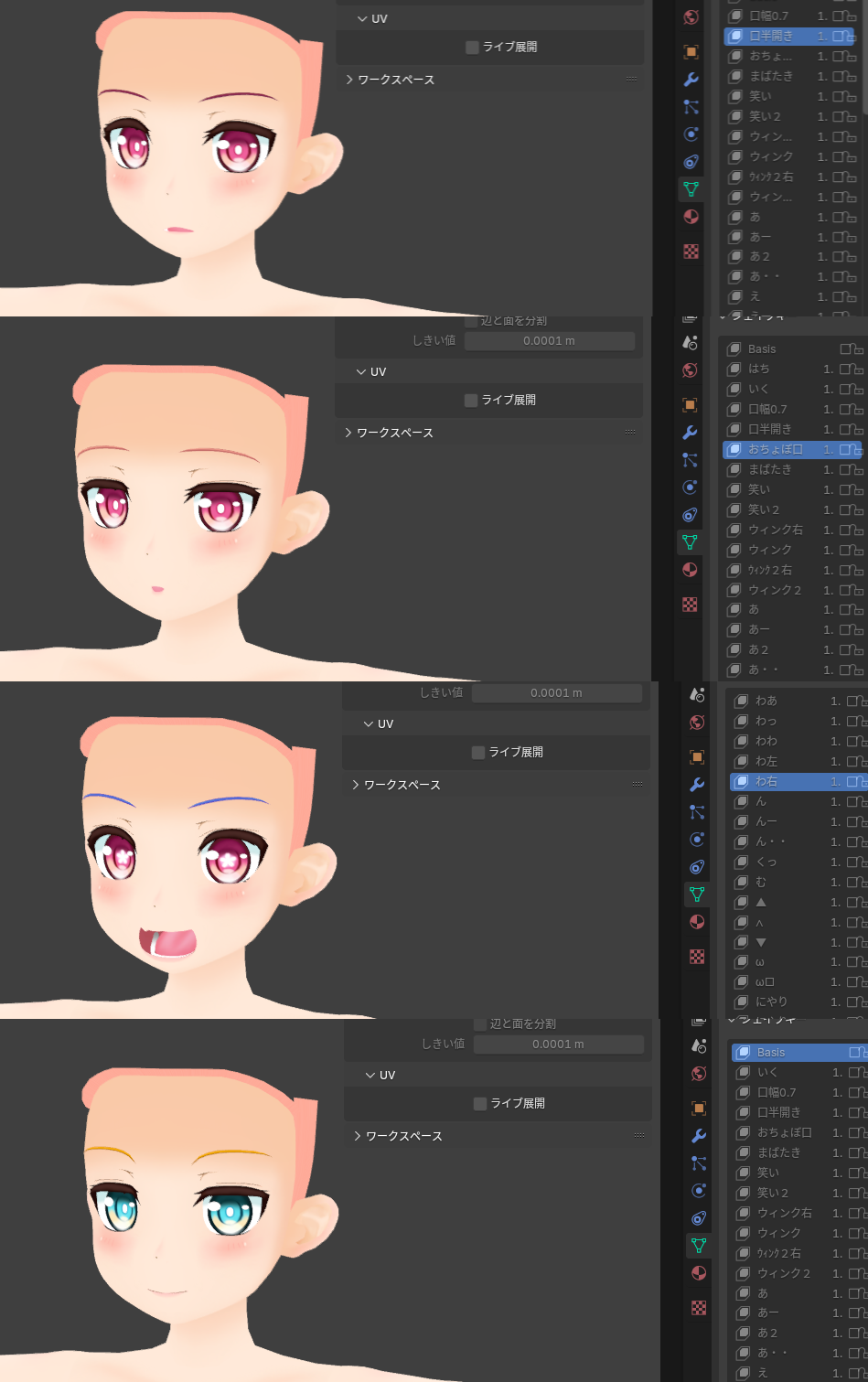
Task: Click Material properties icon beside highlighted 口半開き list
Action: tap(691, 217)
